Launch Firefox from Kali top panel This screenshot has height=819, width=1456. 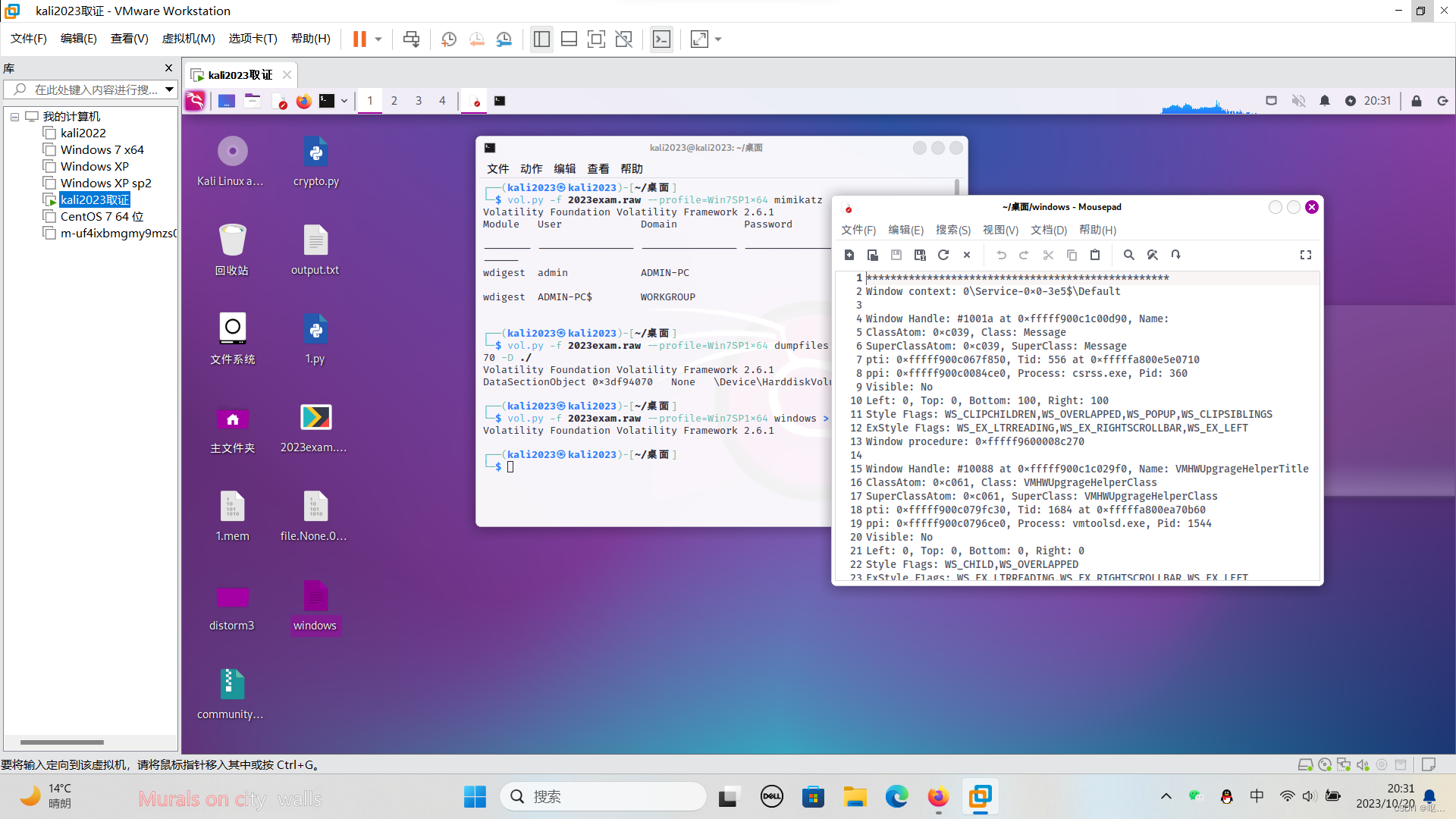pos(303,101)
